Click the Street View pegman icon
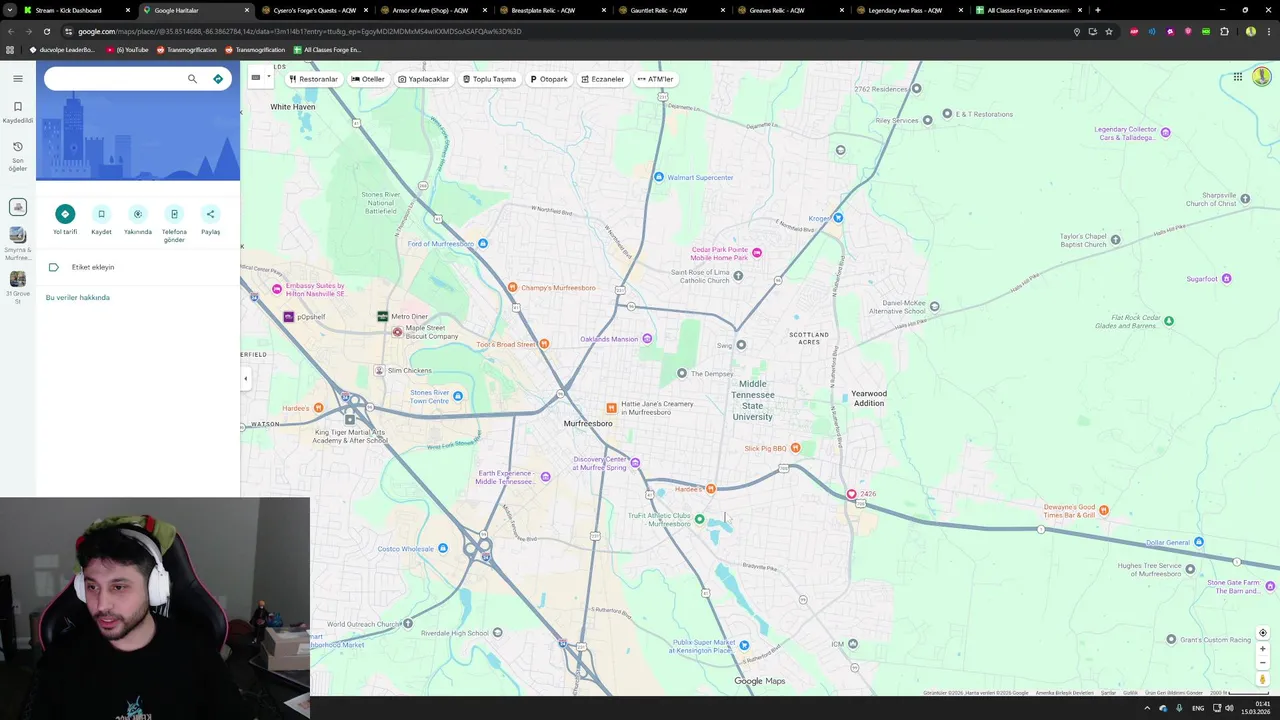Screen dimensions: 1280x720 (x=1262, y=680)
